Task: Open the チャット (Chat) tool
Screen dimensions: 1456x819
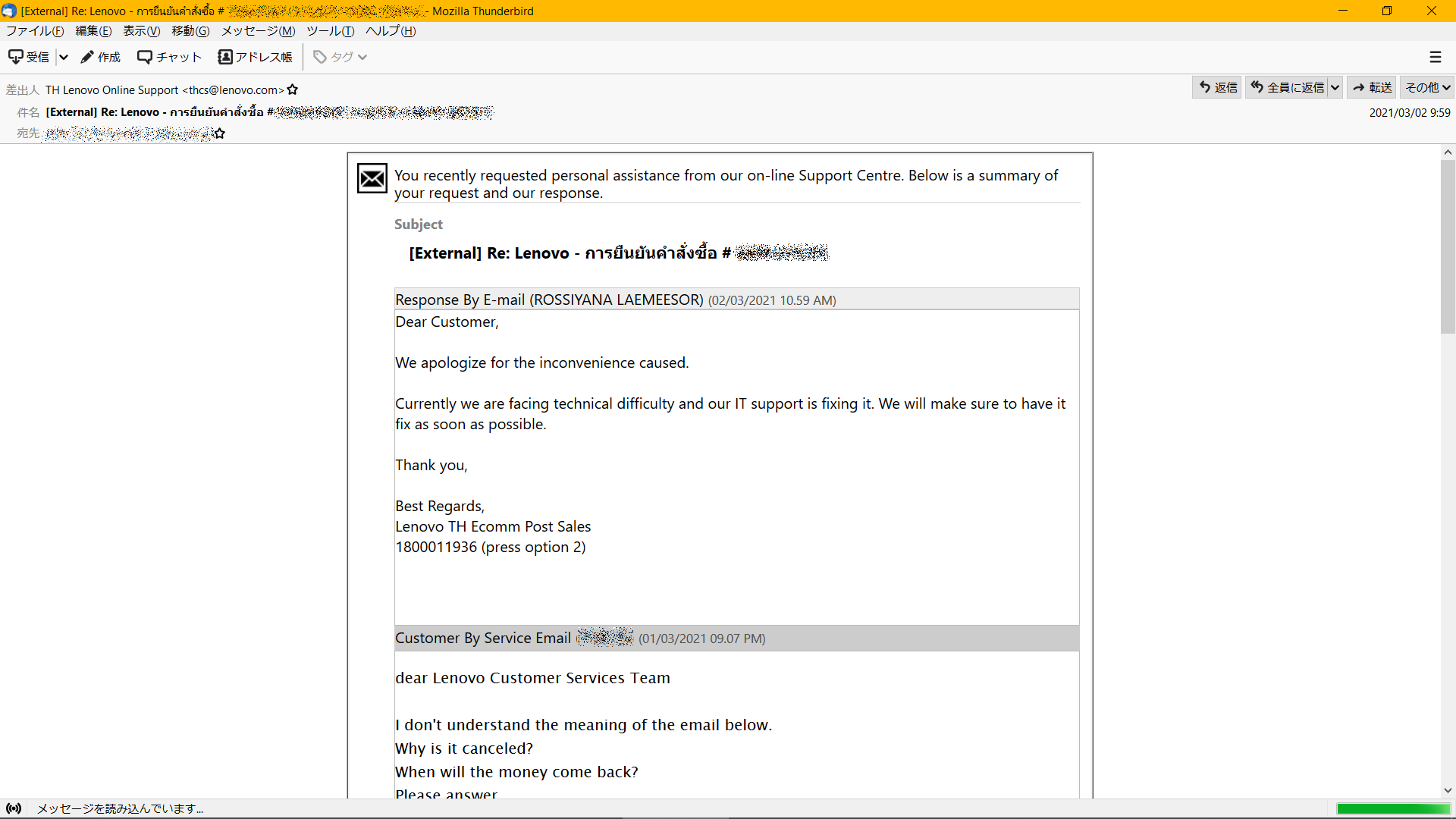Action: [x=169, y=57]
